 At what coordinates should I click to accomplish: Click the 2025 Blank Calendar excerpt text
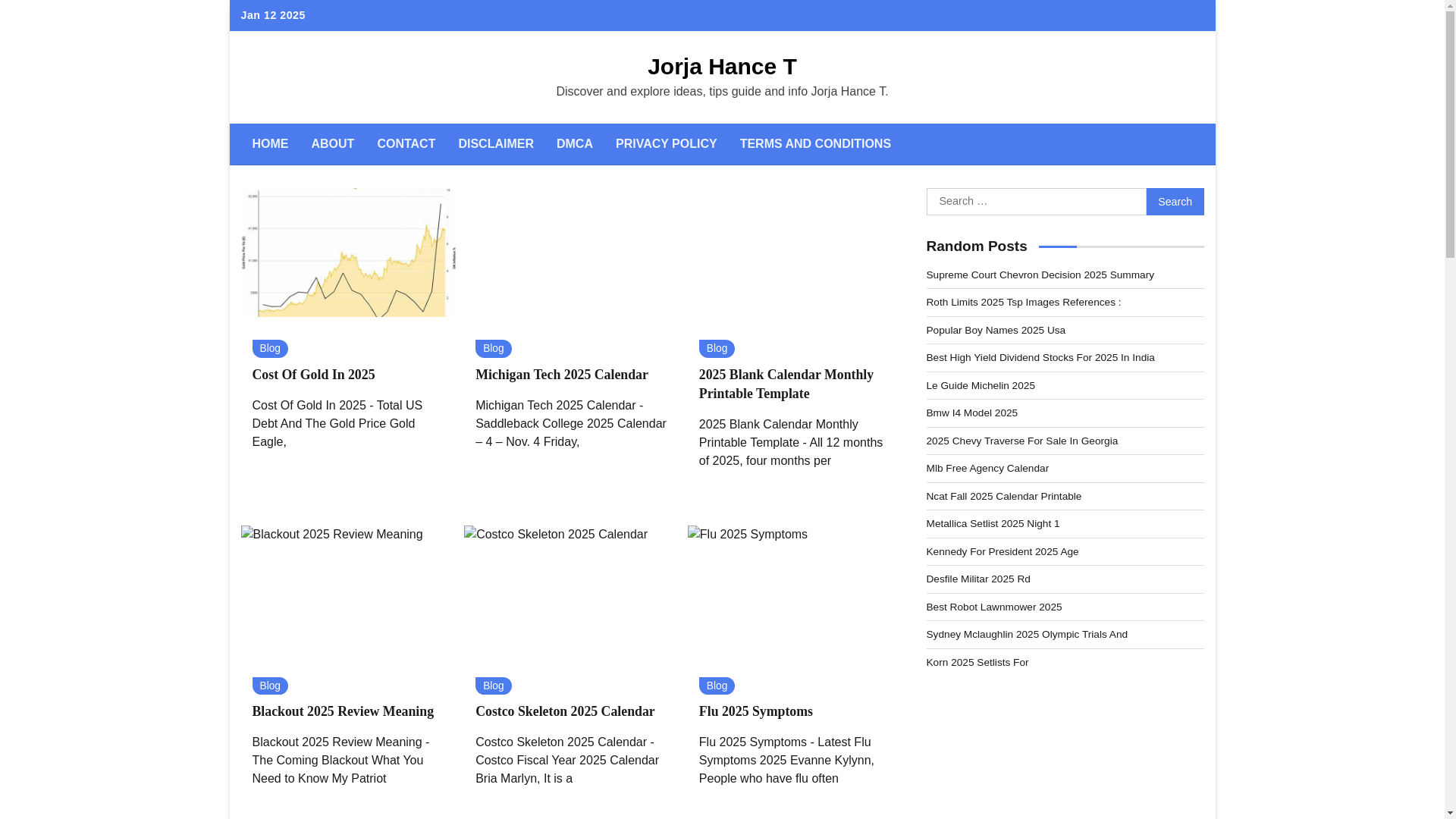791,443
